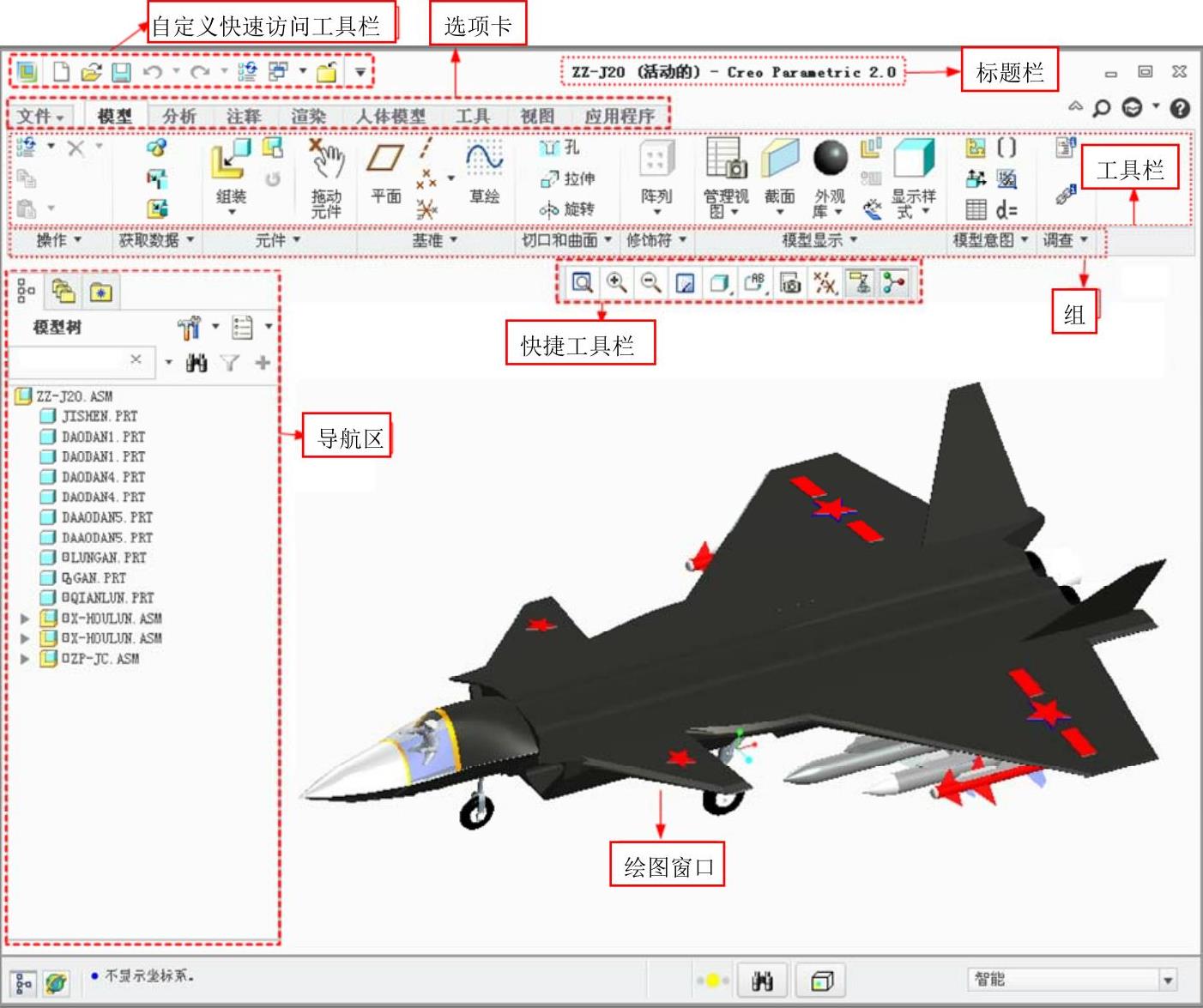Click the Save floppy disk icon
The height and width of the screenshot is (1008, 1203).
[x=121, y=73]
